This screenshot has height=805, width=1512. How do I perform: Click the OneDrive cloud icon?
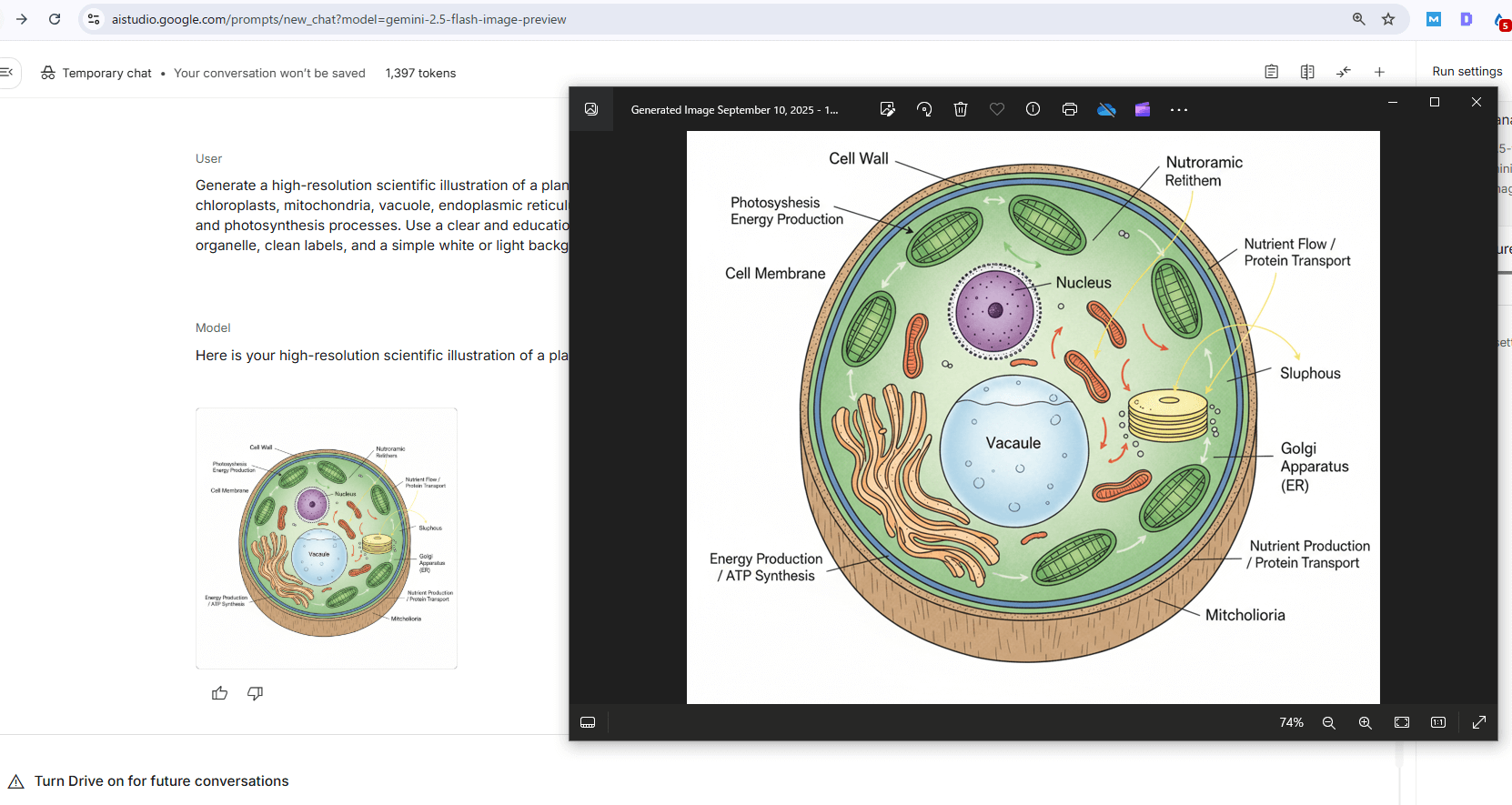(x=1105, y=109)
